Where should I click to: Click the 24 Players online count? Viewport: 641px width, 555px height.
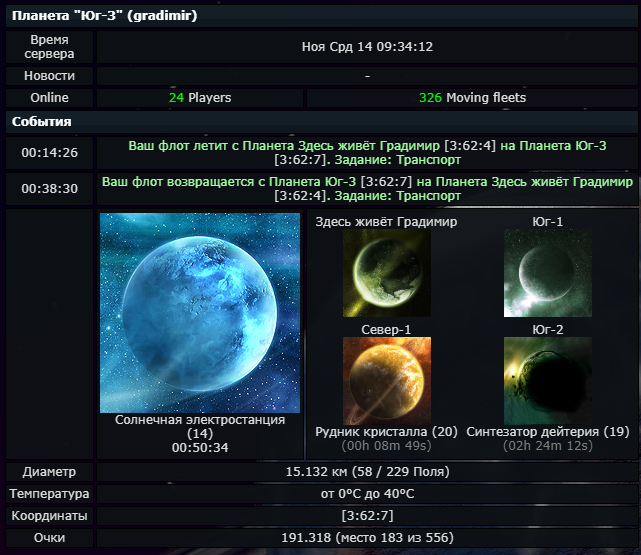[x=200, y=98]
